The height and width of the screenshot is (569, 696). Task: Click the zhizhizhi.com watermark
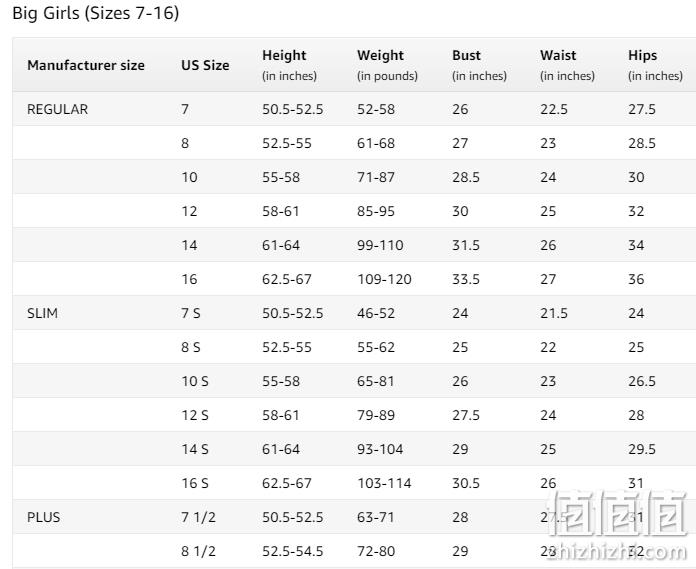[x=617, y=552]
